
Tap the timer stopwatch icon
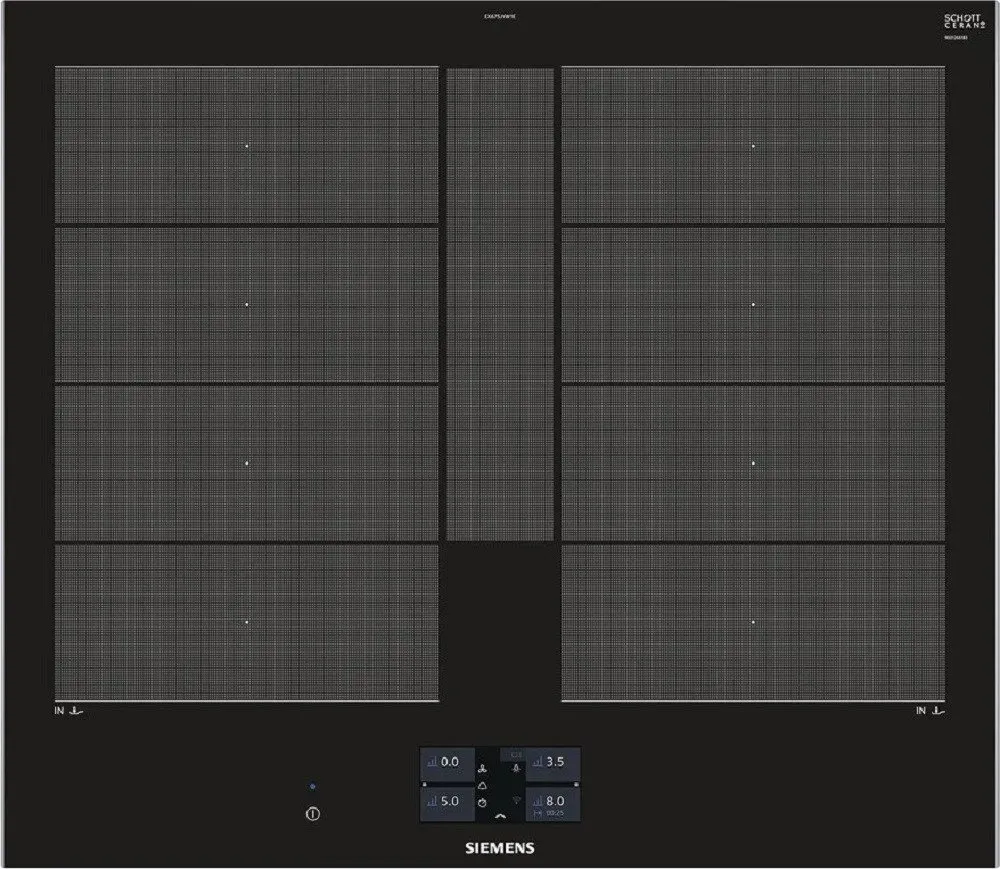pyautogui.click(x=483, y=802)
